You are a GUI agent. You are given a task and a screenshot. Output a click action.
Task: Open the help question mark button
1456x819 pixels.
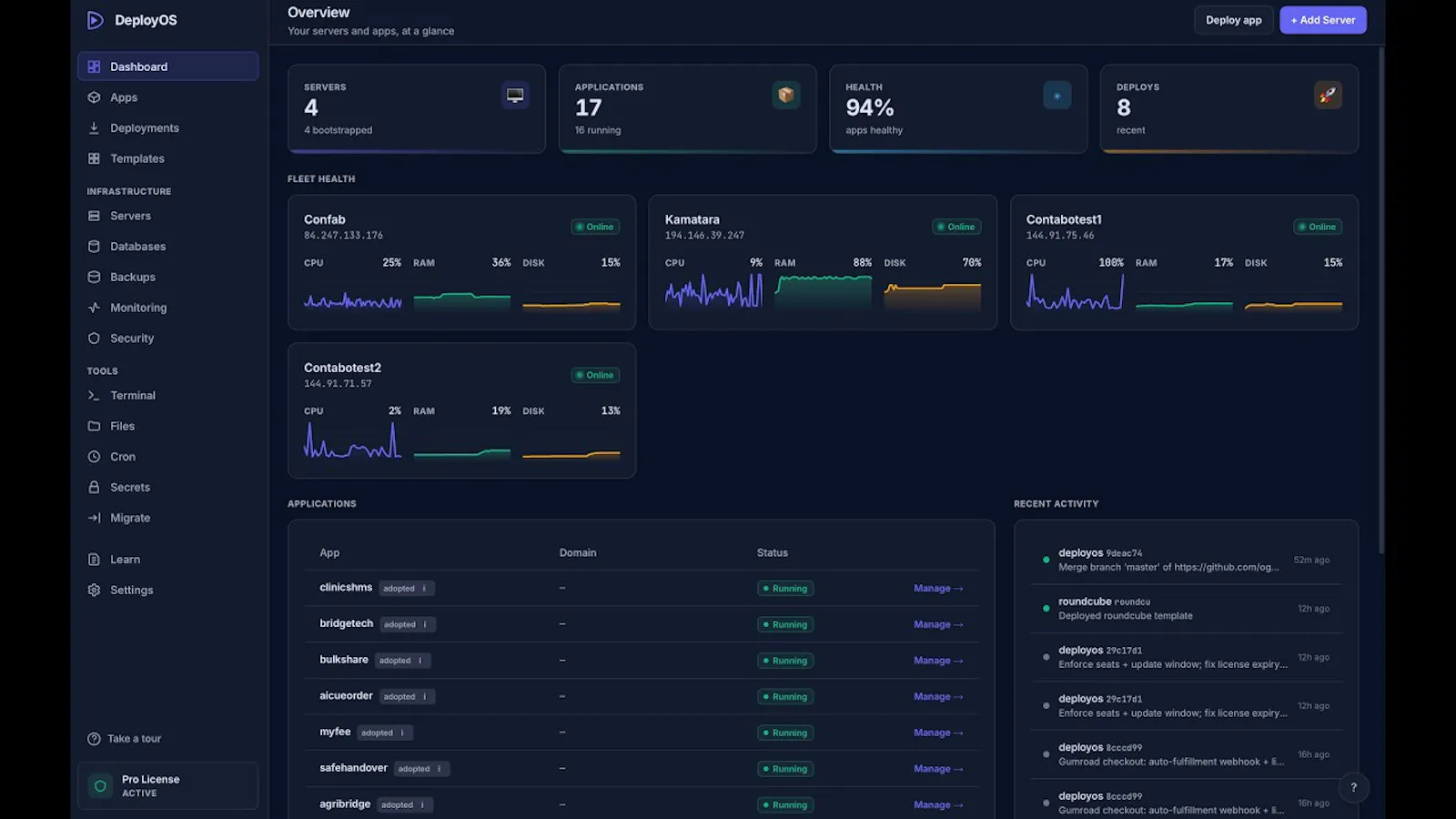click(1353, 788)
